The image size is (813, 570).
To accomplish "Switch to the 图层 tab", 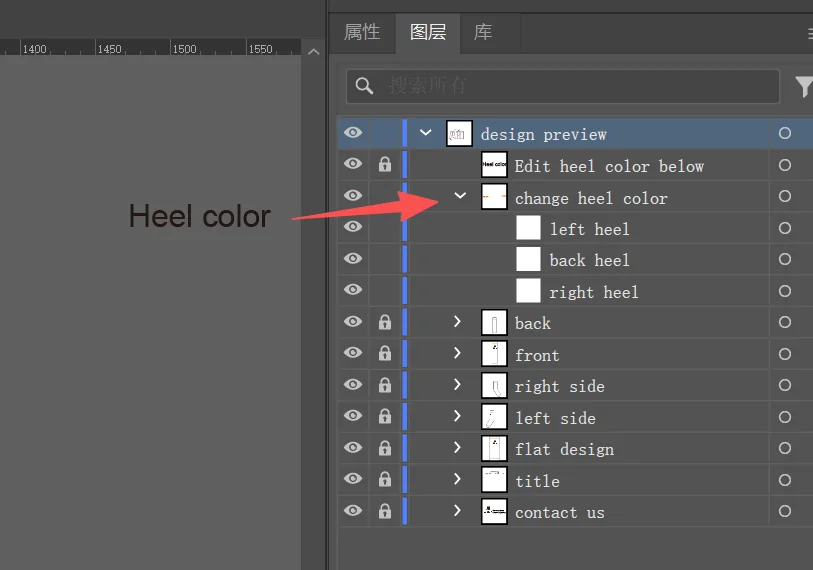I will (x=428, y=32).
